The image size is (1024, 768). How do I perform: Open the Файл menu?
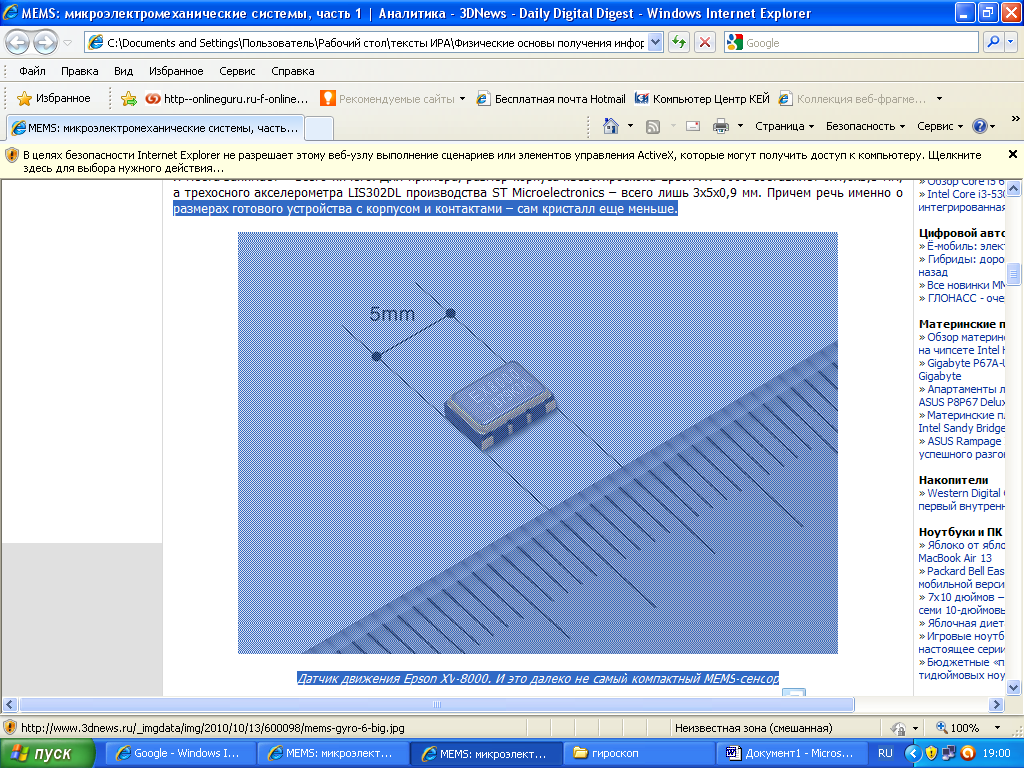(32, 71)
